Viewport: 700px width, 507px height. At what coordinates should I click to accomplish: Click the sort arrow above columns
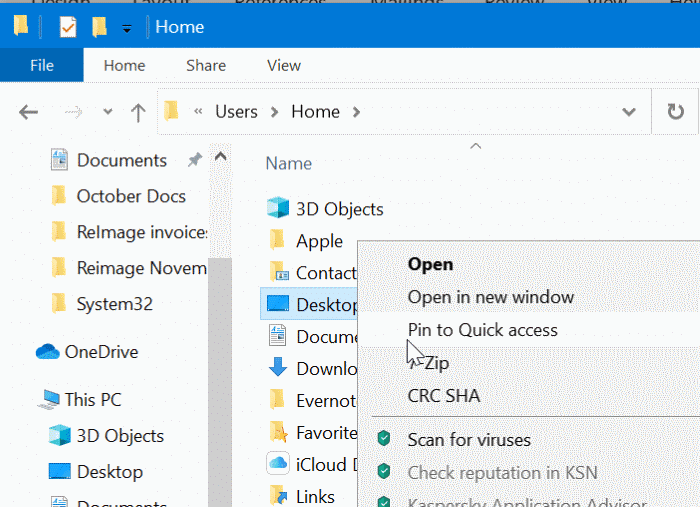click(x=475, y=146)
